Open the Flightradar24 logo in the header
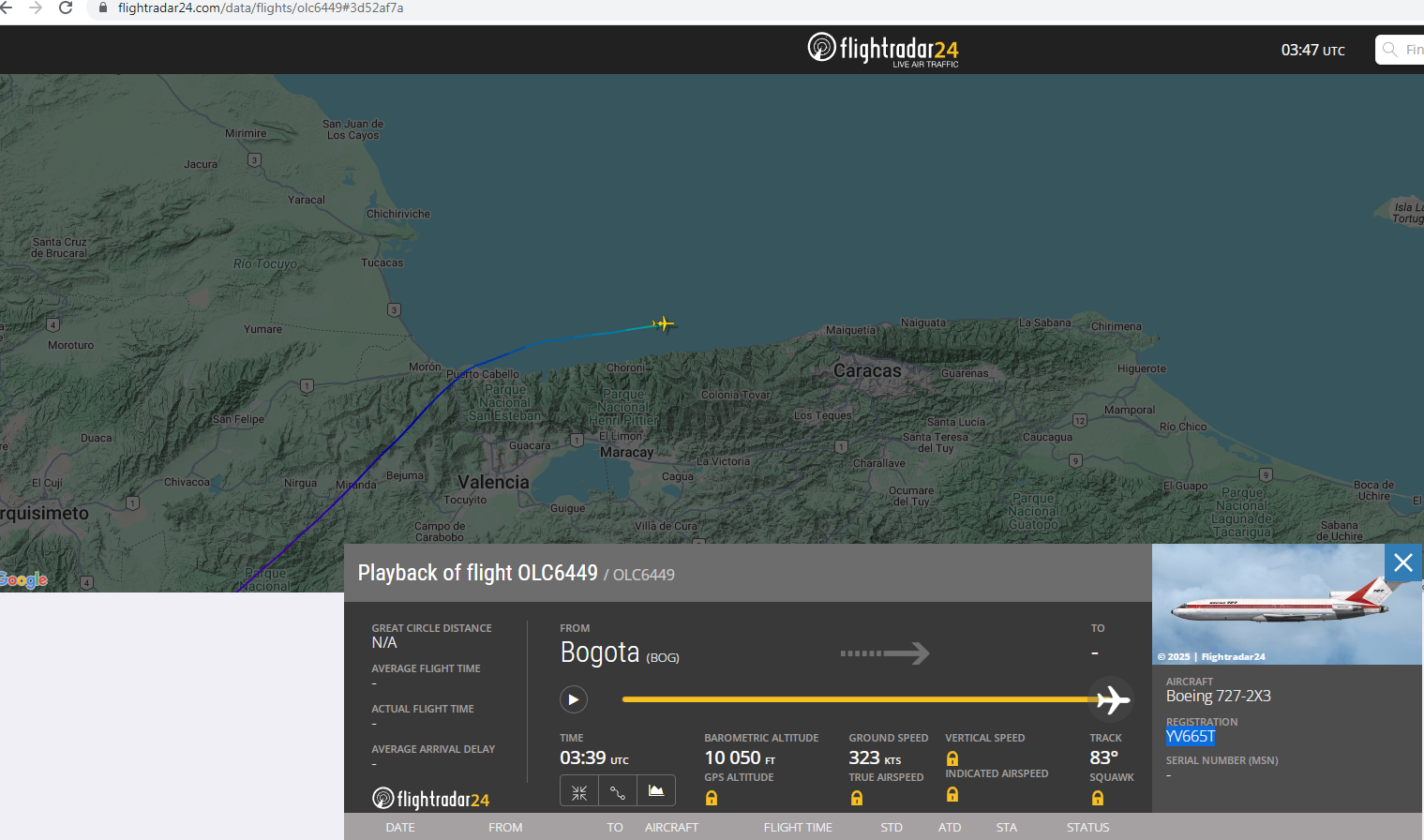This screenshot has height=840, width=1424. point(883,50)
